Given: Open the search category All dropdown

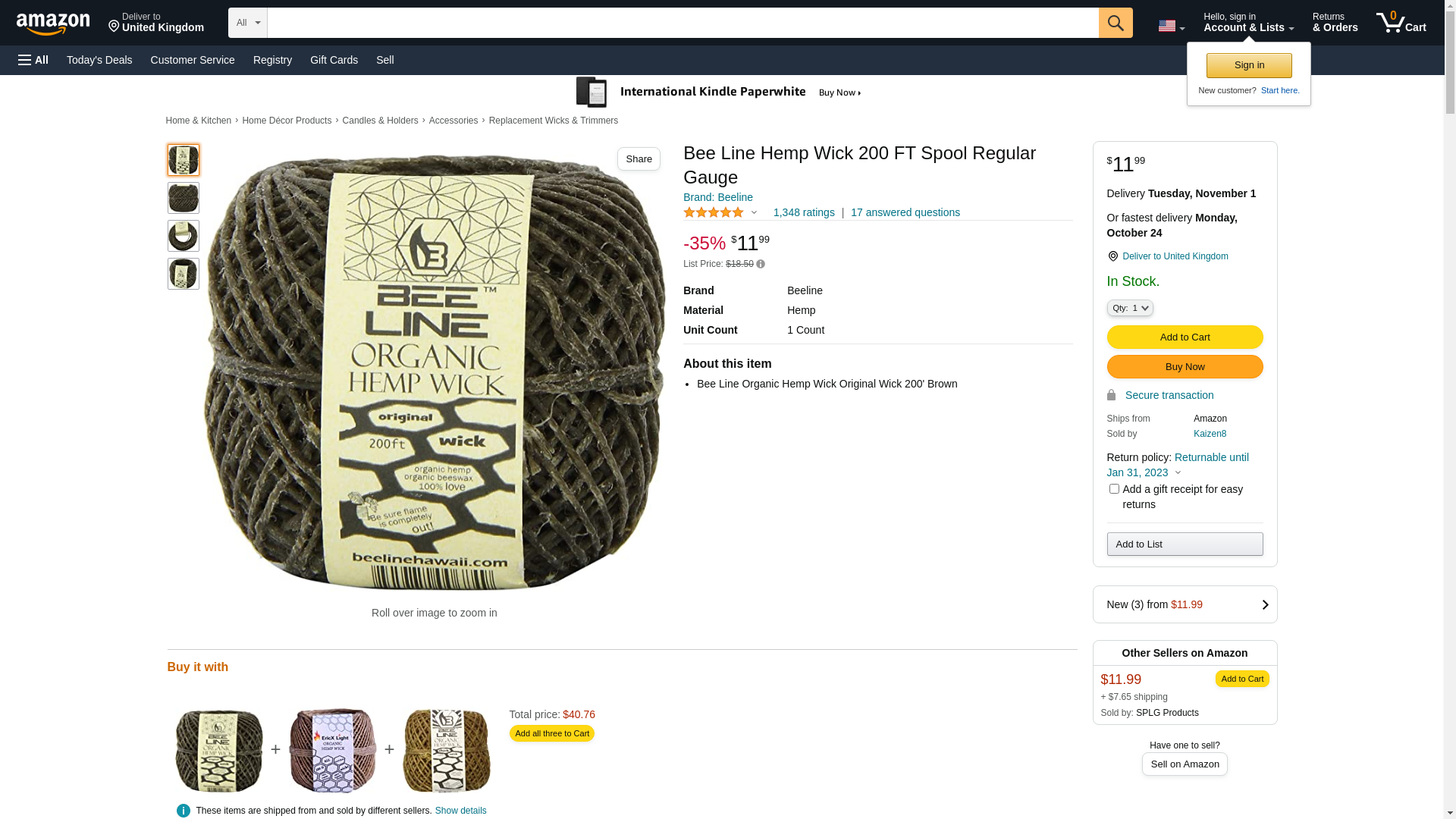Looking at the screenshot, I should (248, 23).
